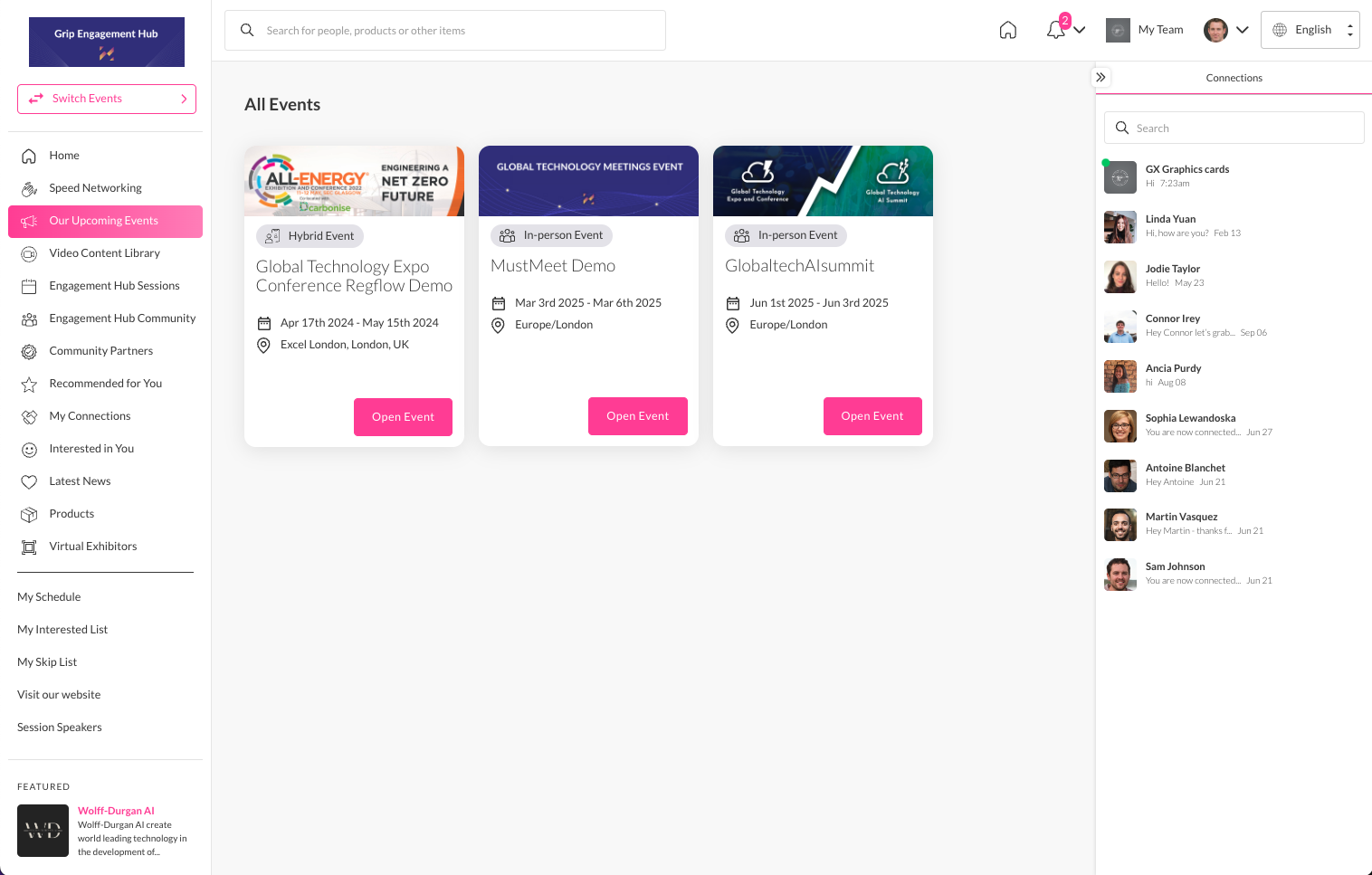Click the search input for people and products
This screenshot has height=875, width=1372.
coord(445,30)
